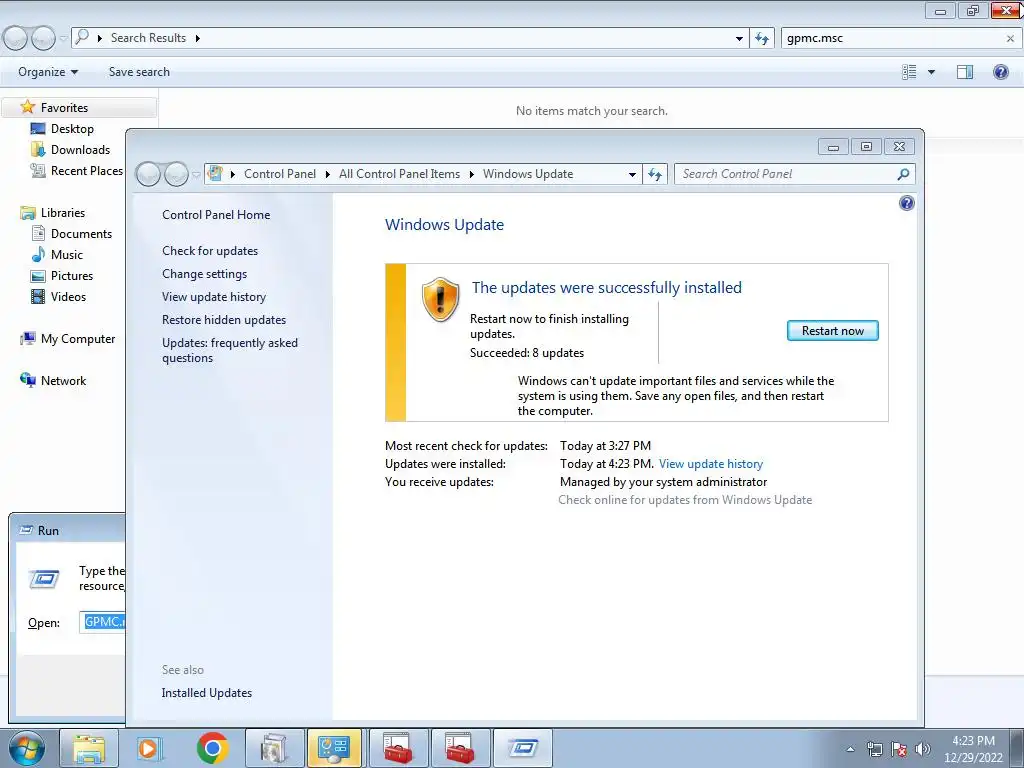
Task: Open Check for updates in sidebar
Action: click(210, 251)
